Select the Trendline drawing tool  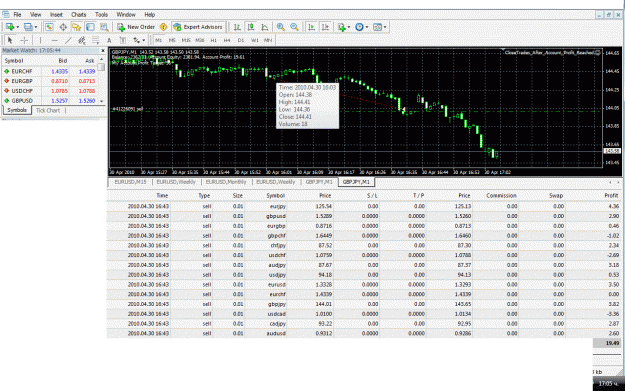[x=68, y=40]
